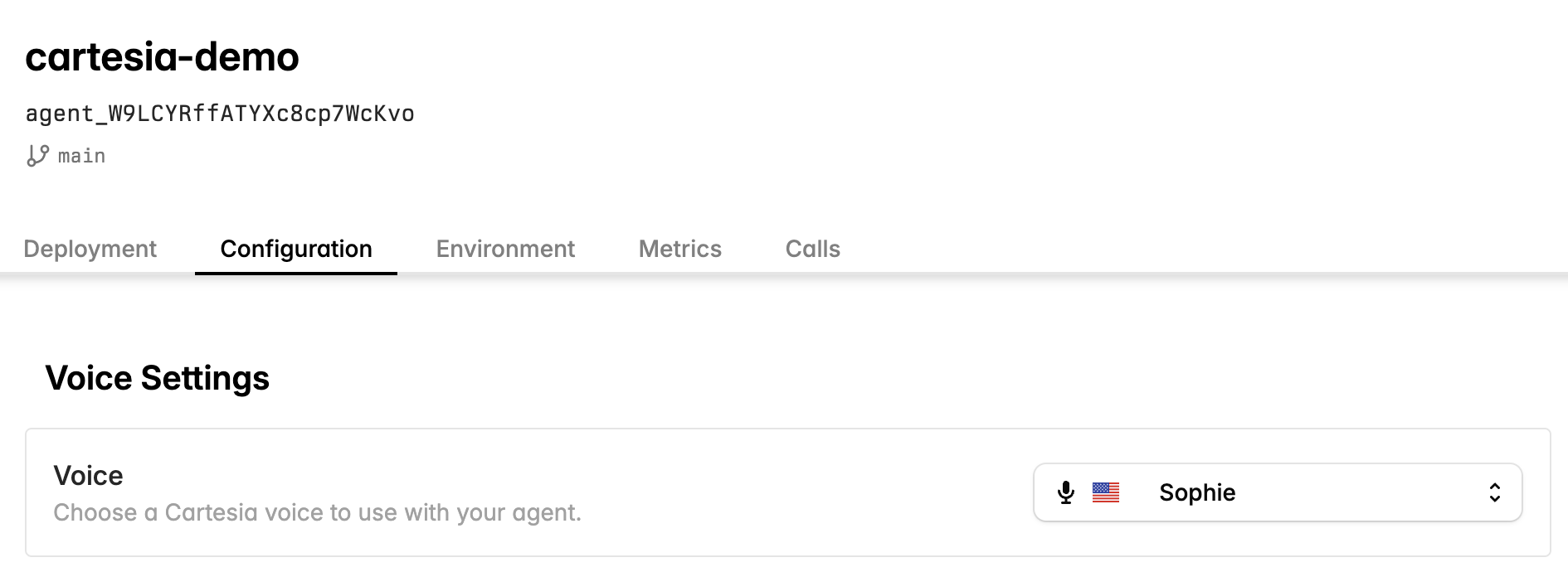The image size is (1568, 572).
Task: Open the Calls tab
Action: click(812, 249)
